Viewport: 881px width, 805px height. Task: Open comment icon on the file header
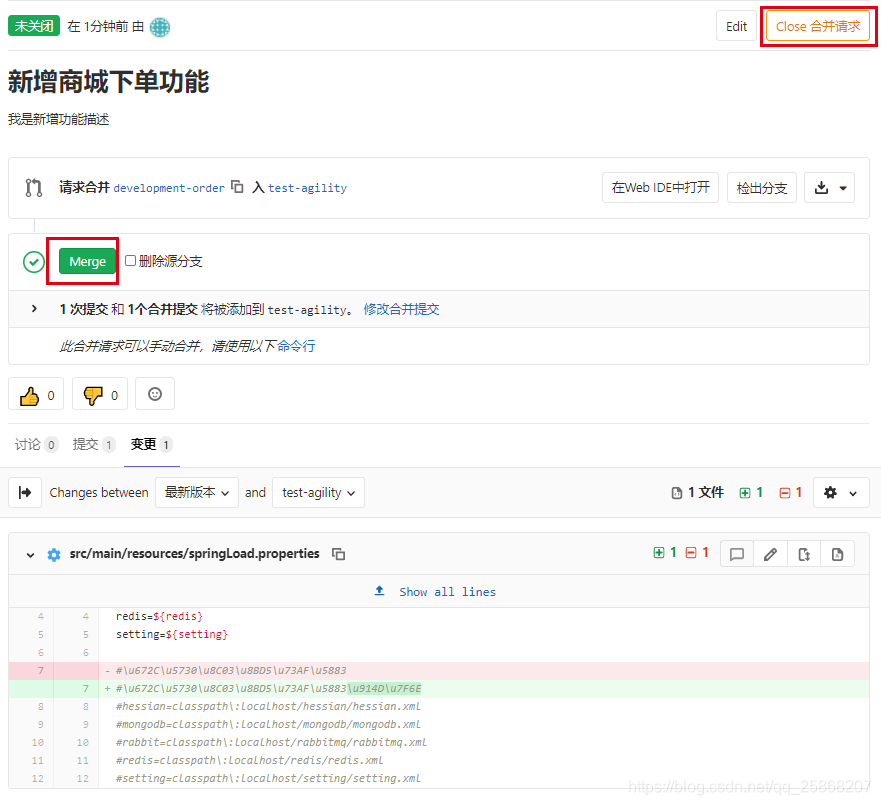tap(736, 553)
